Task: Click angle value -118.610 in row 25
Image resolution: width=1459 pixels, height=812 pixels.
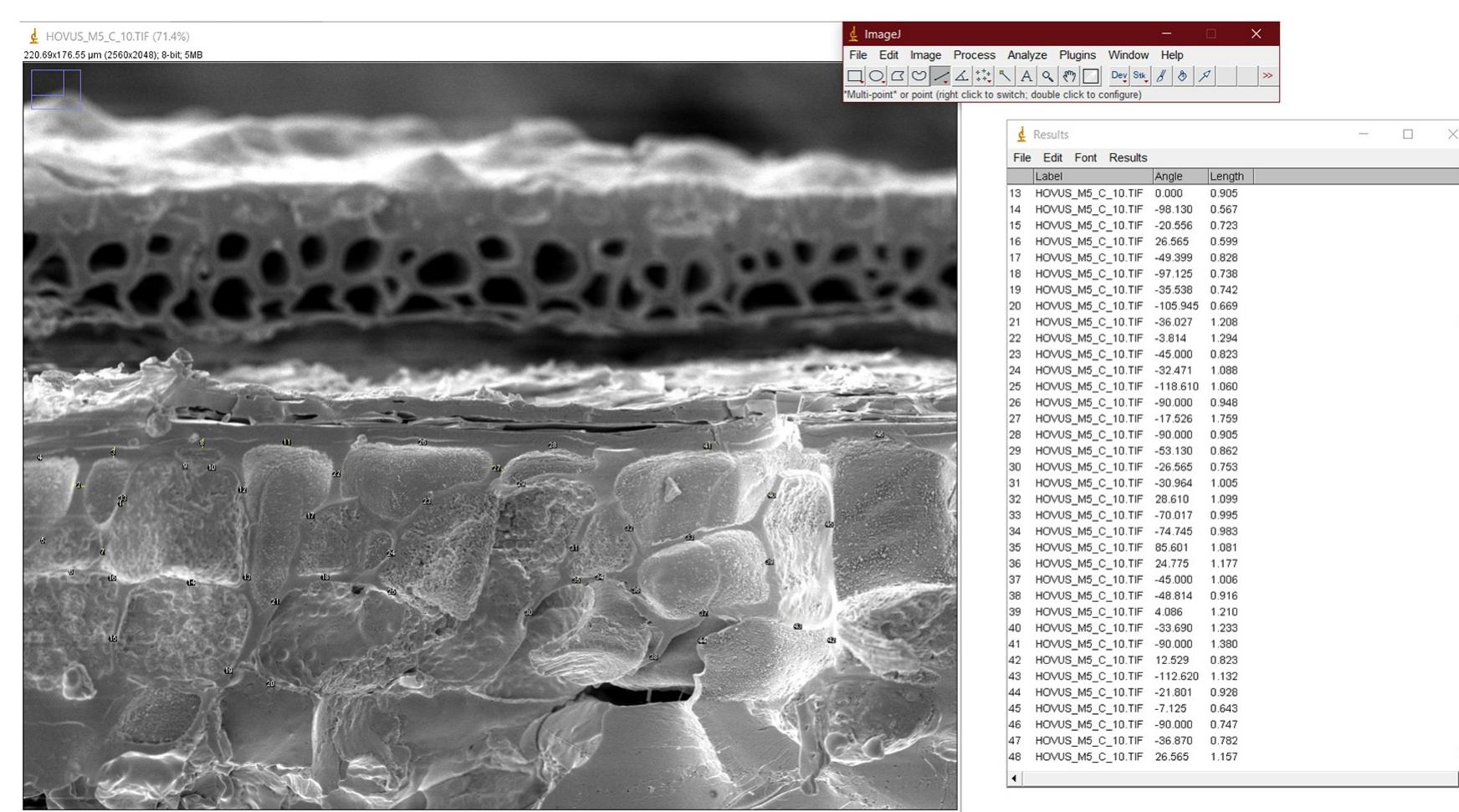Action: coord(1176,386)
